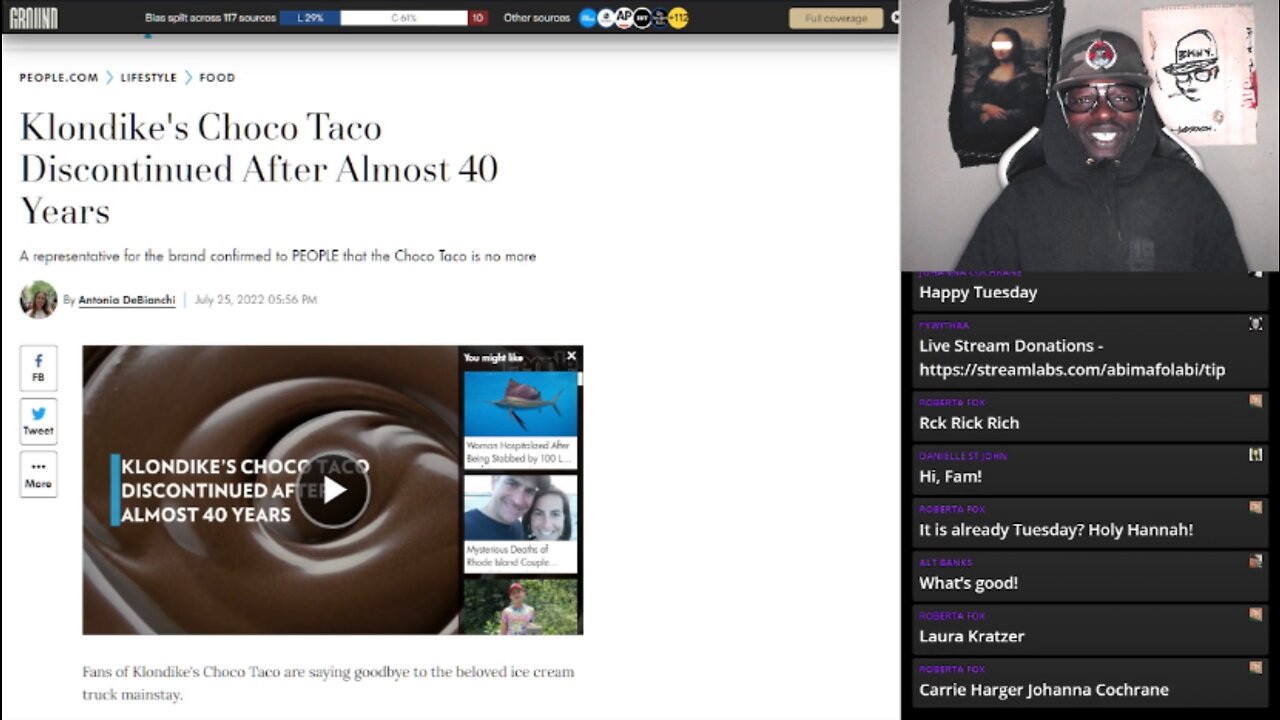Click 'It is already Tuesday? Holy Hannah!' message
The width and height of the screenshot is (1280, 720).
pos(1056,530)
